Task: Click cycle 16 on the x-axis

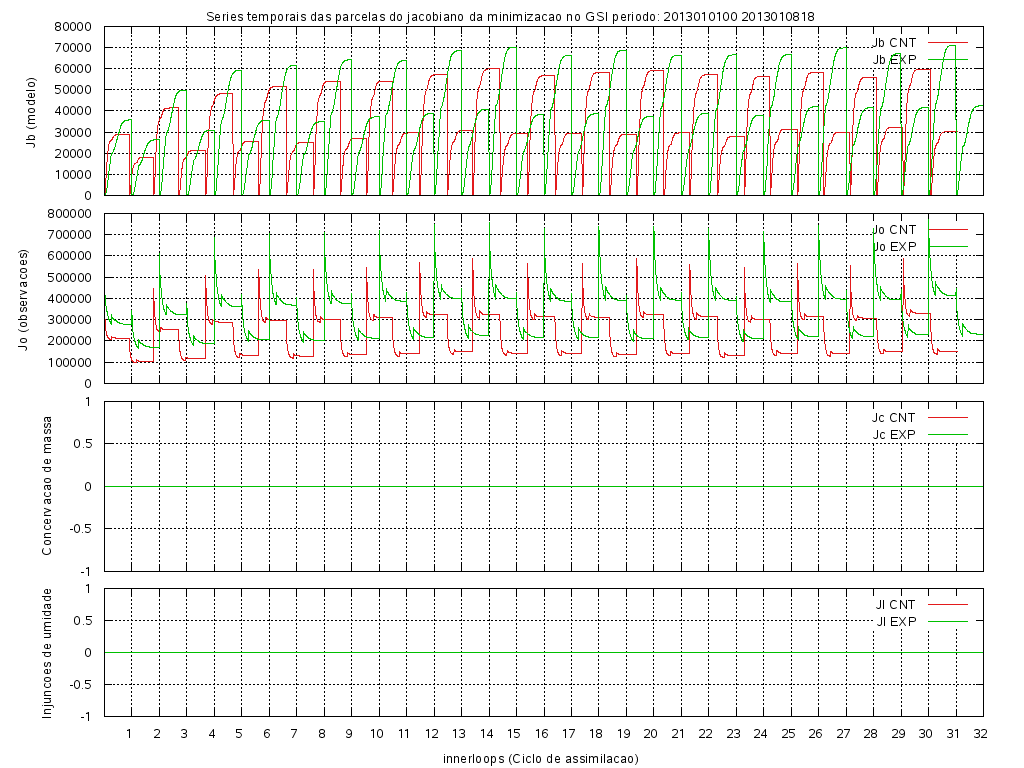Action: click(541, 733)
